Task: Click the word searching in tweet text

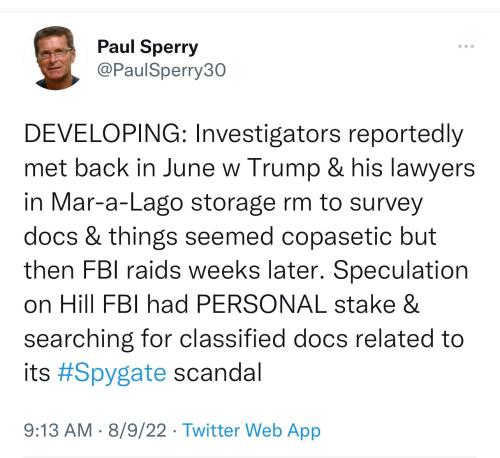Action: coord(79,339)
